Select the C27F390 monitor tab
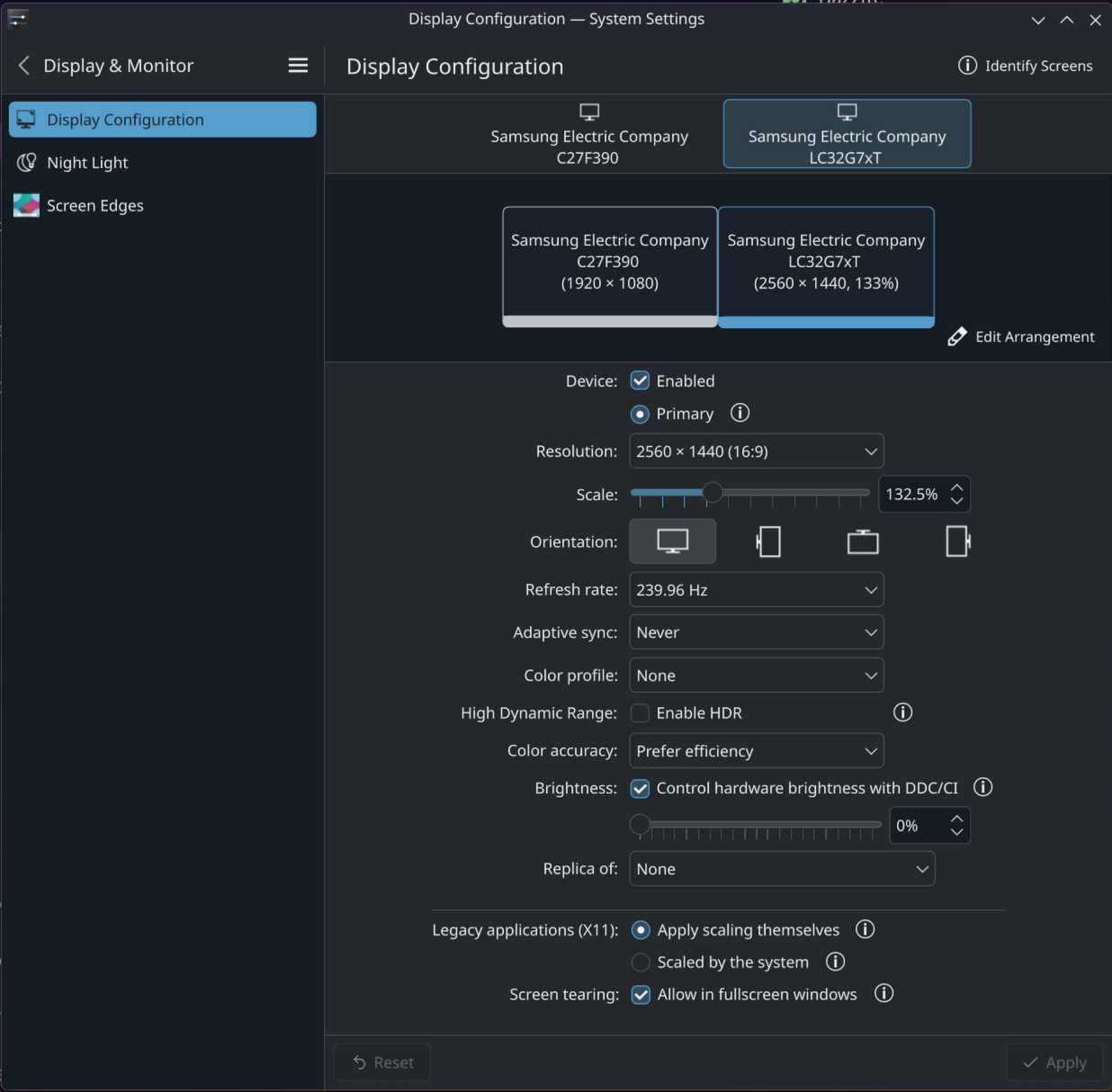Image resolution: width=1112 pixels, height=1092 pixels. tap(589, 134)
